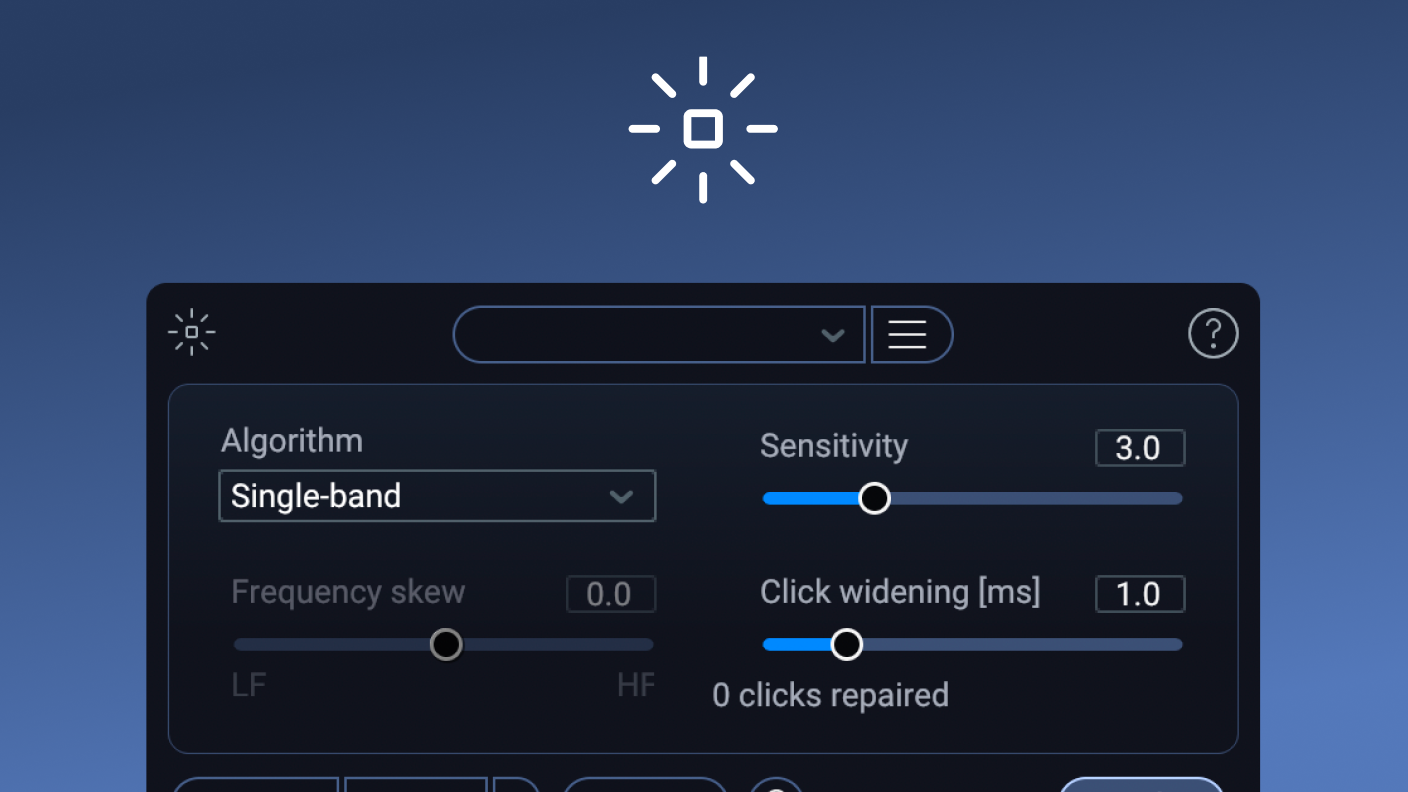Open help via the question mark icon
Screen dimensions: 1408x792
click(x=1213, y=333)
